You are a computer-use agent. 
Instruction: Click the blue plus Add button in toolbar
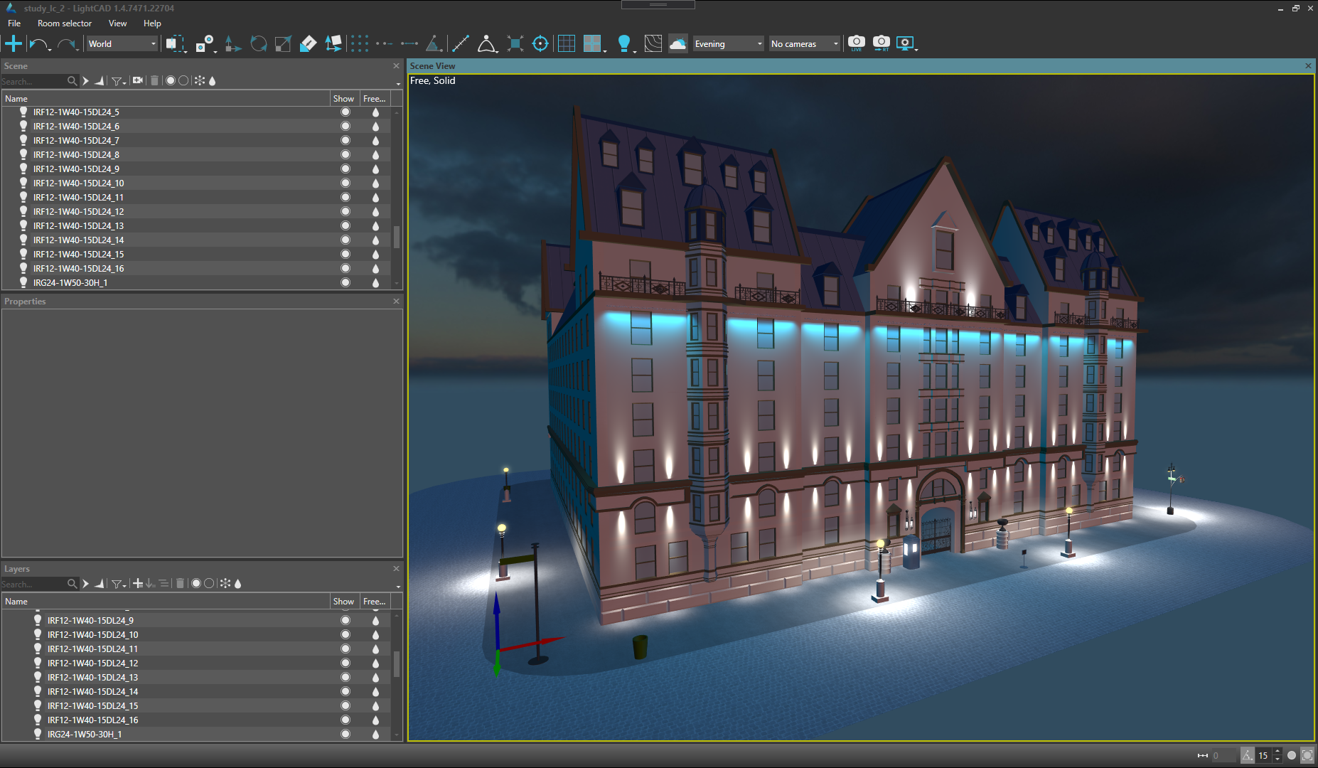[14, 44]
